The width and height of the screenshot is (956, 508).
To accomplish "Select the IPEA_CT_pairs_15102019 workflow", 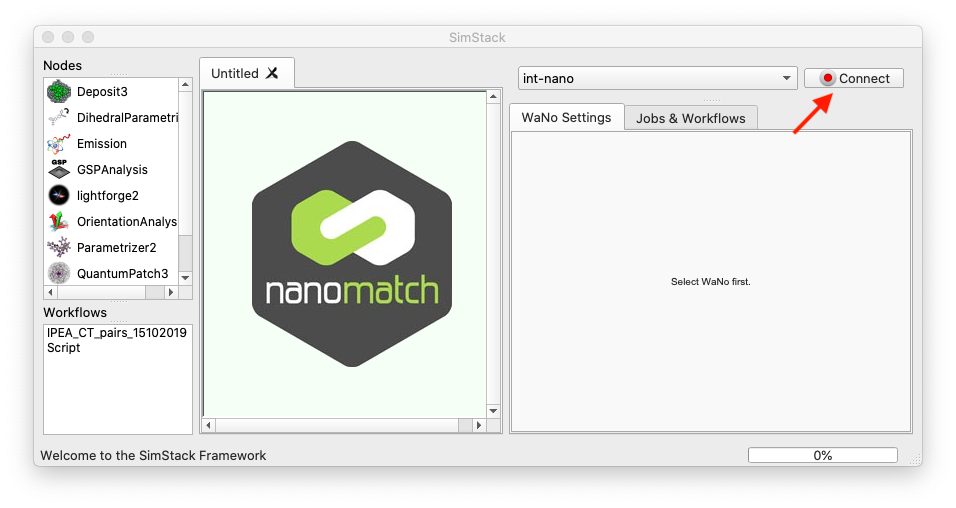I will click(117, 333).
